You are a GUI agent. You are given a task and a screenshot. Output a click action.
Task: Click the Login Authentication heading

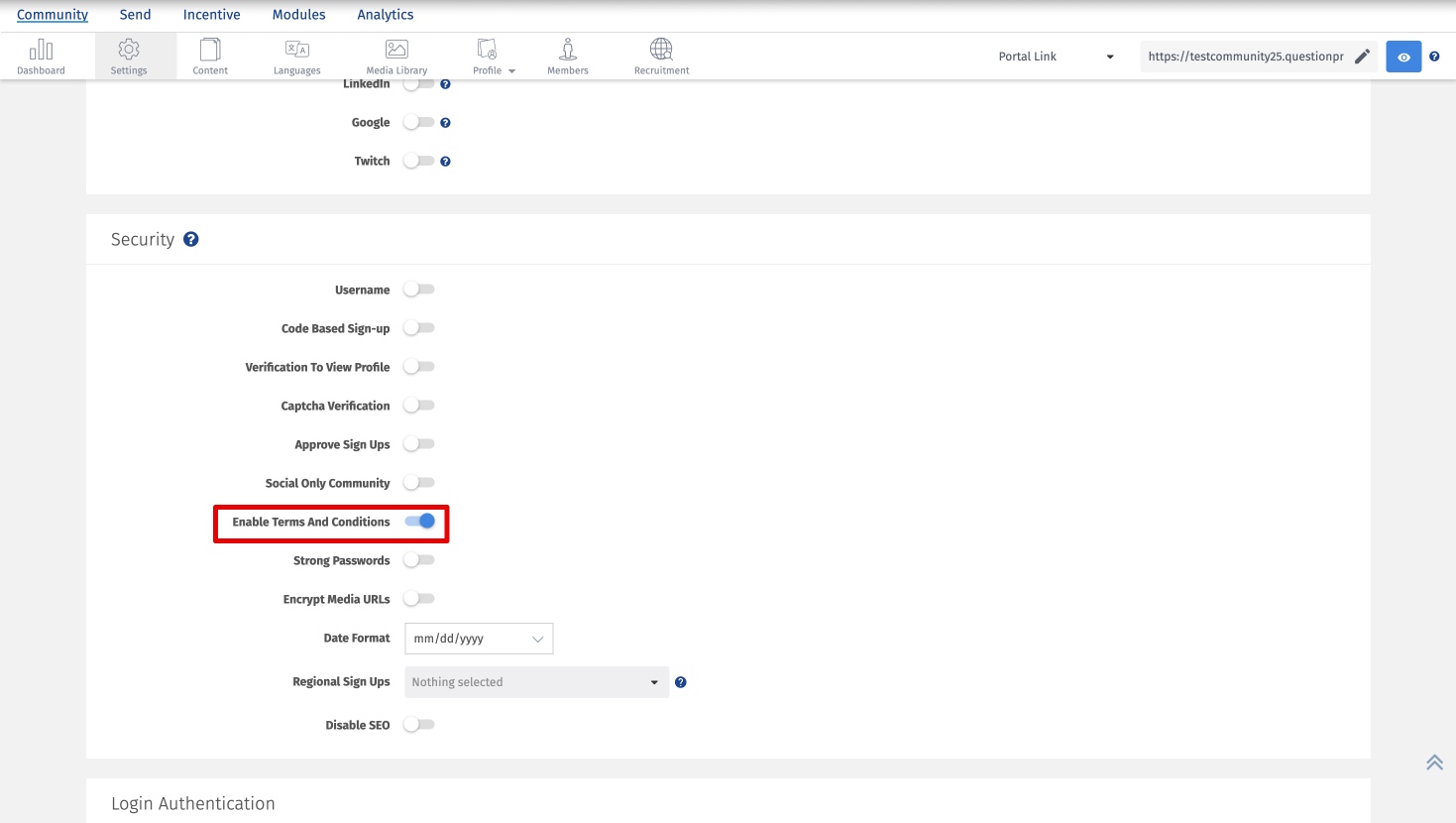point(193,803)
